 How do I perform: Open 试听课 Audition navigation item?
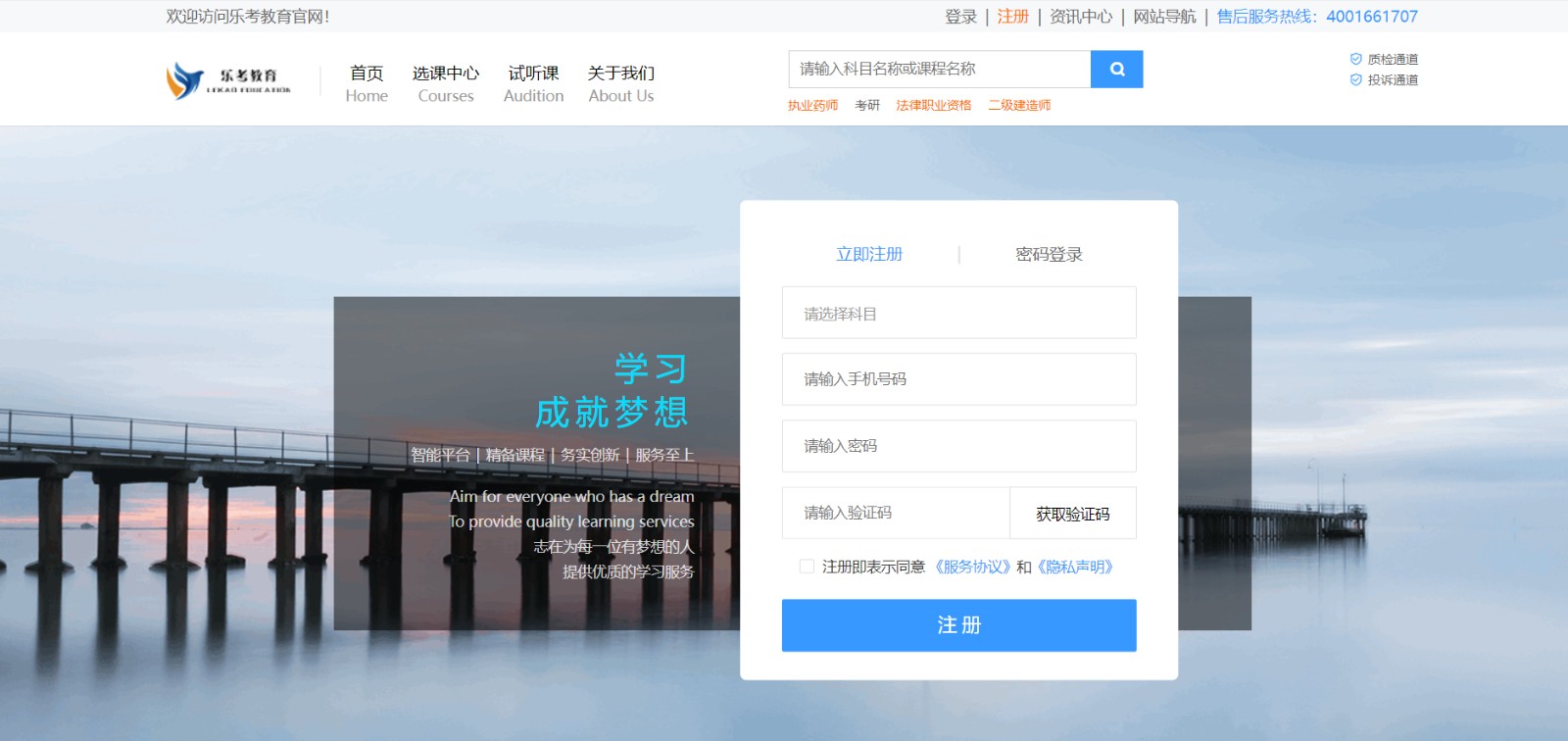pyautogui.click(x=533, y=83)
